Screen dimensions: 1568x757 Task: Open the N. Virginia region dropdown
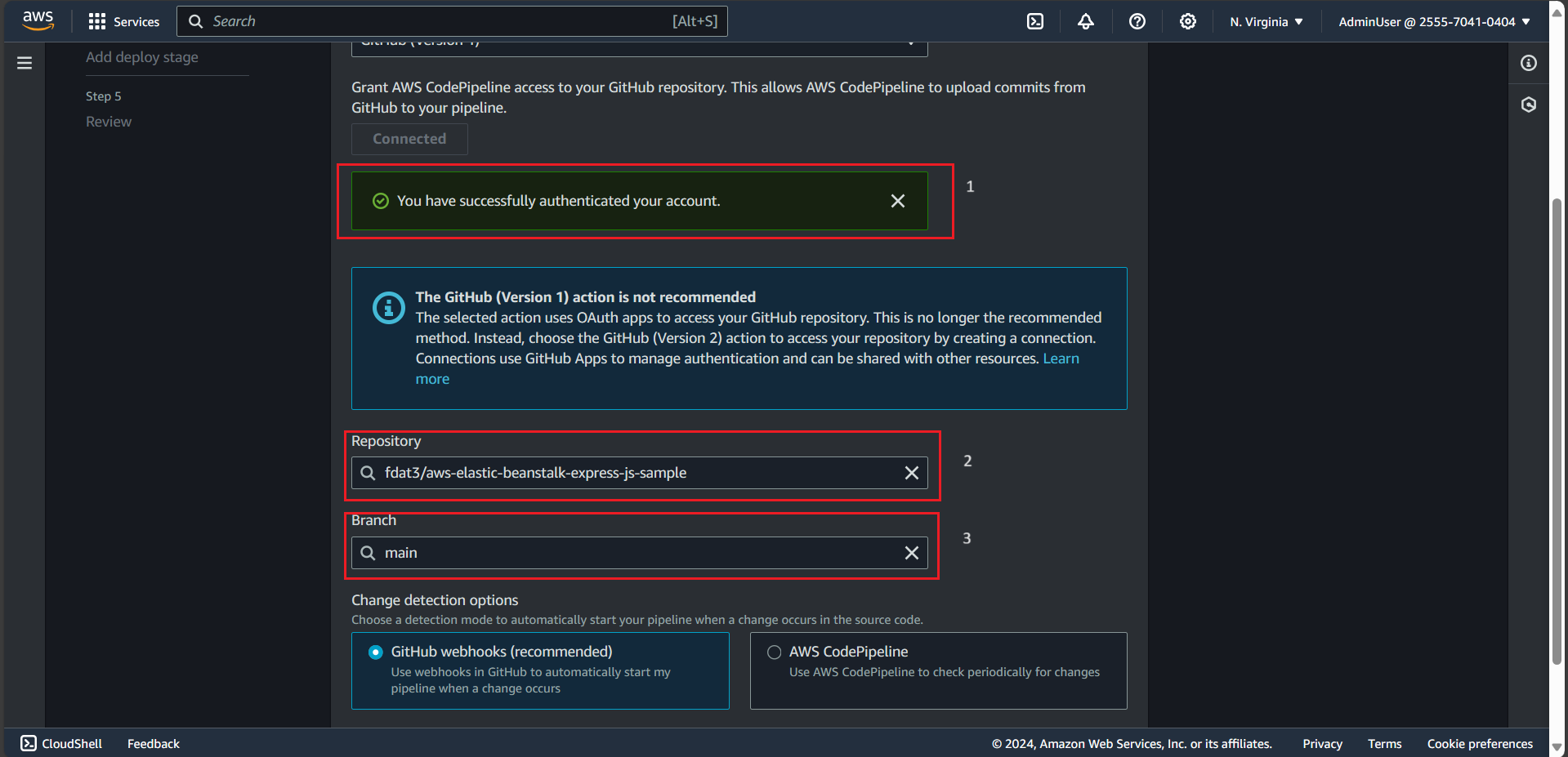pos(1266,21)
